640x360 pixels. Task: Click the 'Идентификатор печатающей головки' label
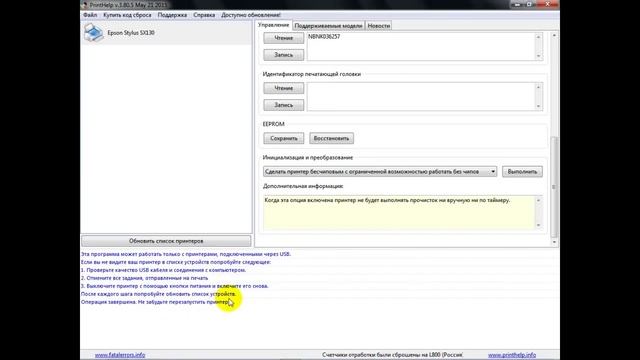pyautogui.click(x=312, y=74)
